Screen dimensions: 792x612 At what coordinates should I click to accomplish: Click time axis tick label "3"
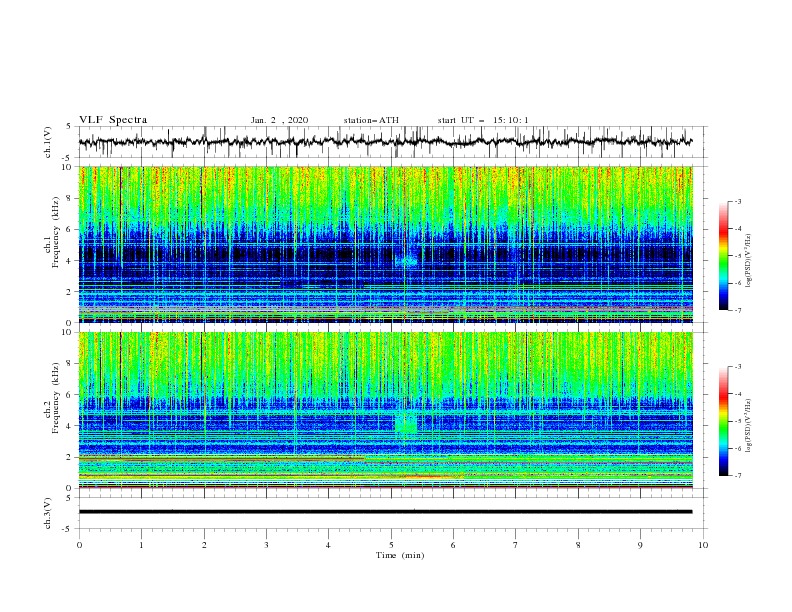click(266, 545)
